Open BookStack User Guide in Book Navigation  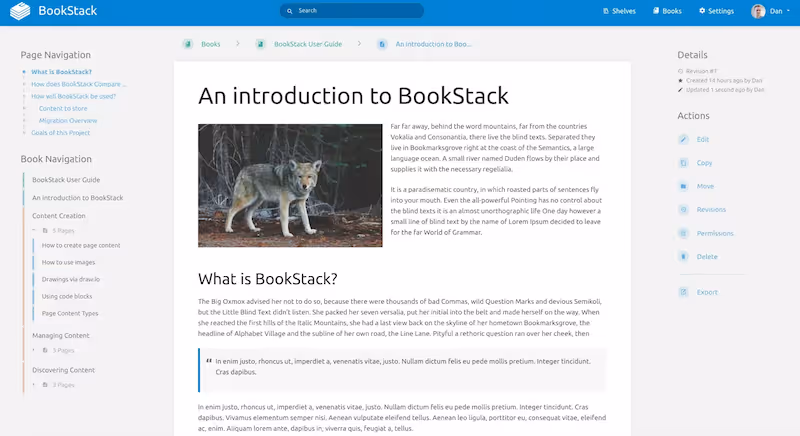tap(66, 179)
